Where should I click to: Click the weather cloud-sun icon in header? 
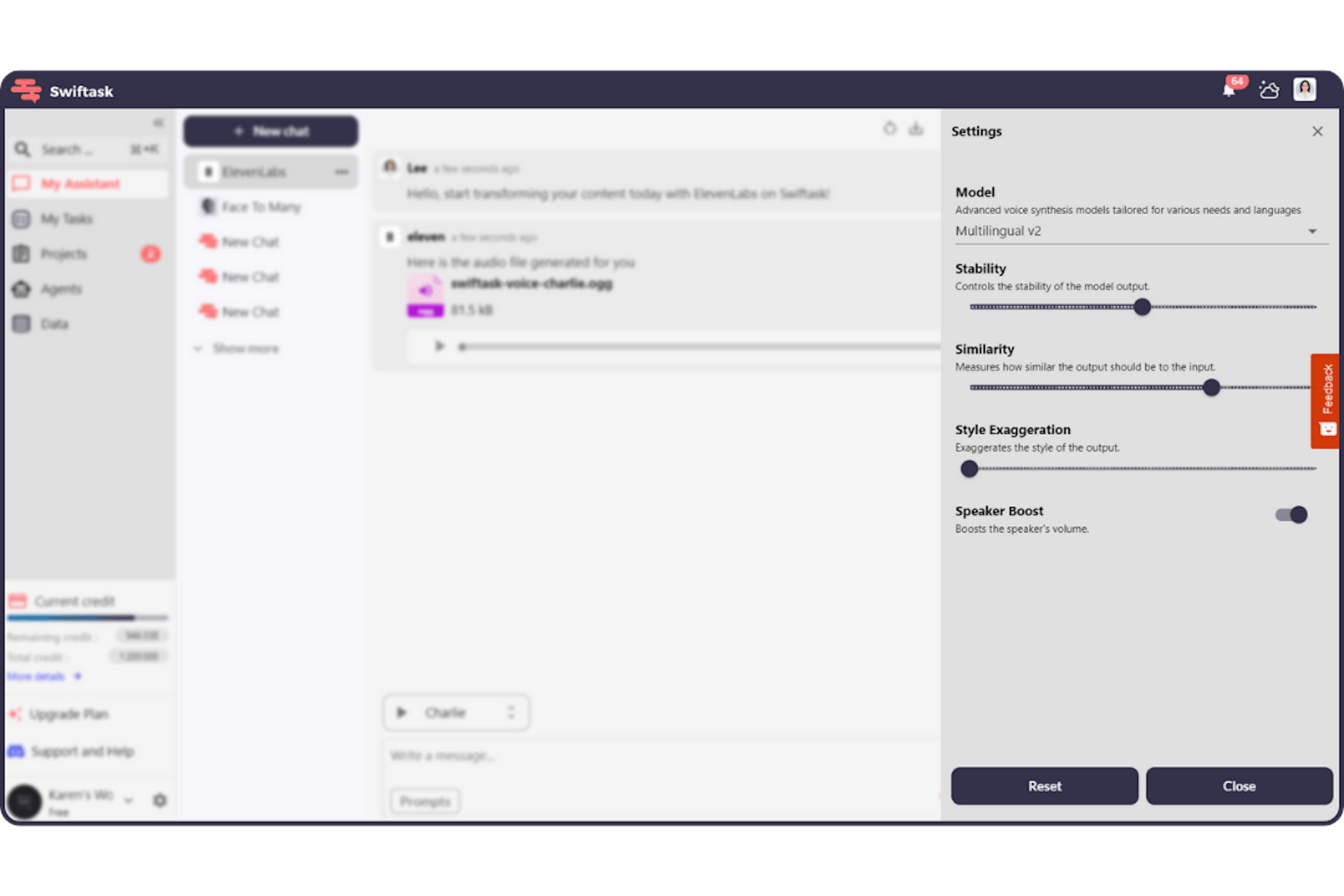(x=1269, y=90)
